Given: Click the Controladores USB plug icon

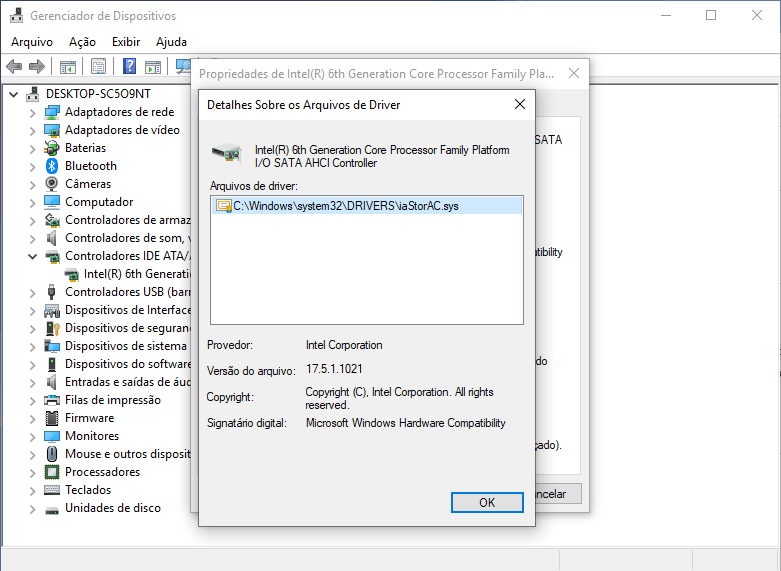Looking at the screenshot, I should (x=52, y=292).
